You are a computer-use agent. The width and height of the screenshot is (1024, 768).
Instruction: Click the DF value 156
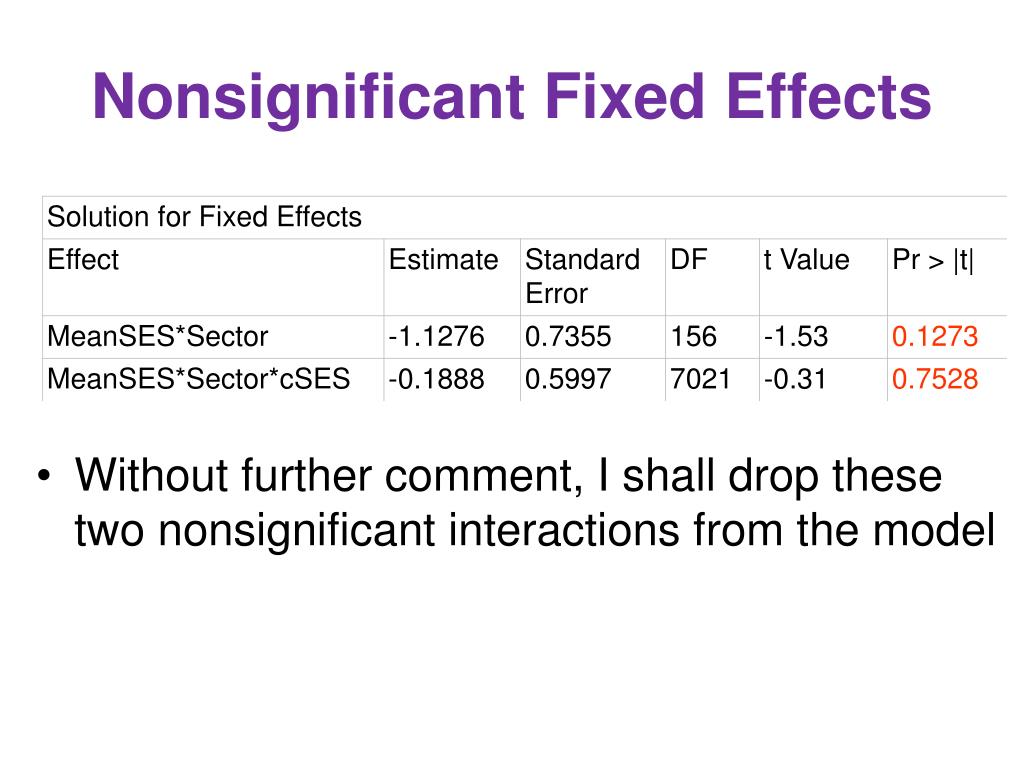coord(694,337)
